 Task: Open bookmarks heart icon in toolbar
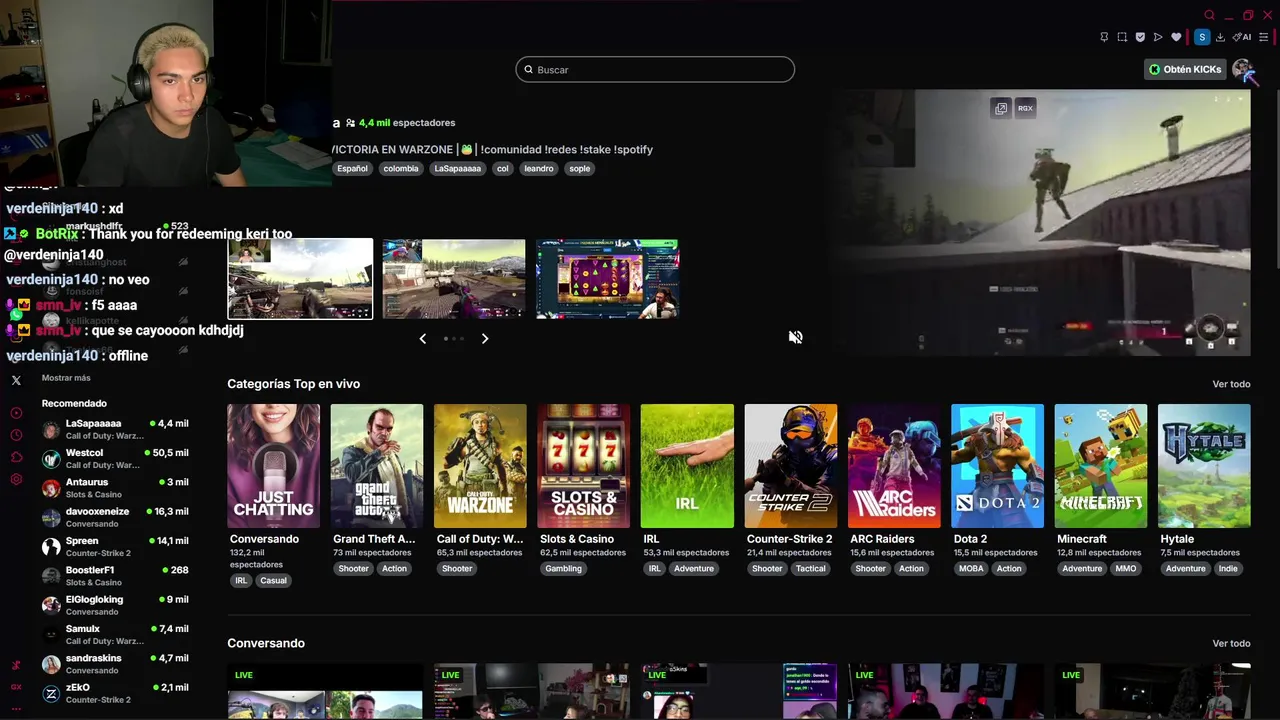1176,37
